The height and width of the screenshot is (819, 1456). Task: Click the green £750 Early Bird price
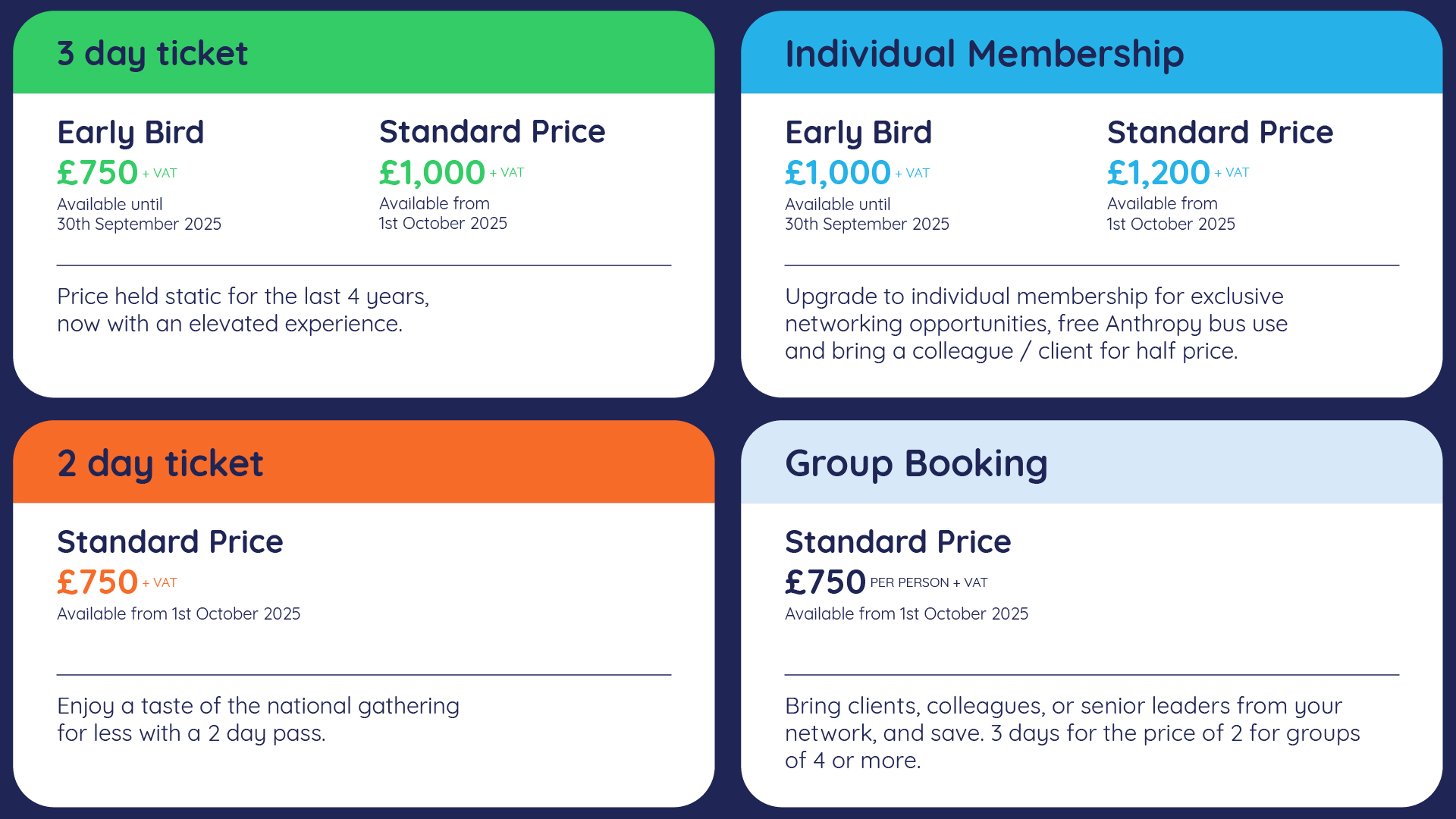(98, 173)
